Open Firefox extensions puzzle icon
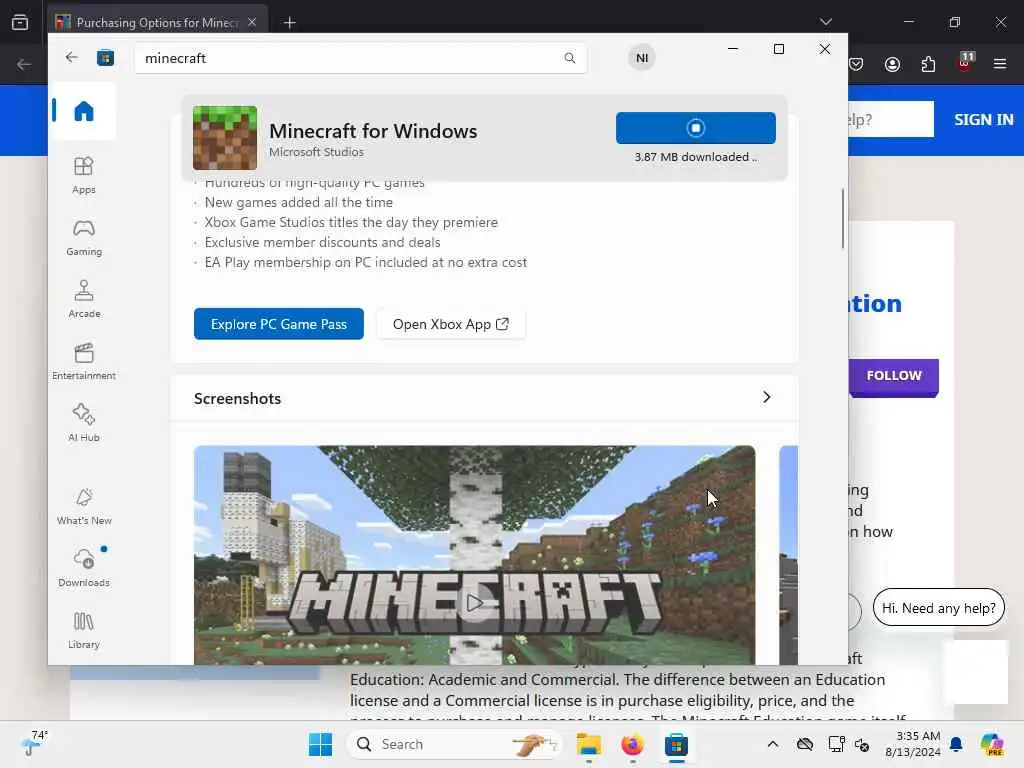The width and height of the screenshot is (1024, 768). pyautogui.click(x=928, y=64)
